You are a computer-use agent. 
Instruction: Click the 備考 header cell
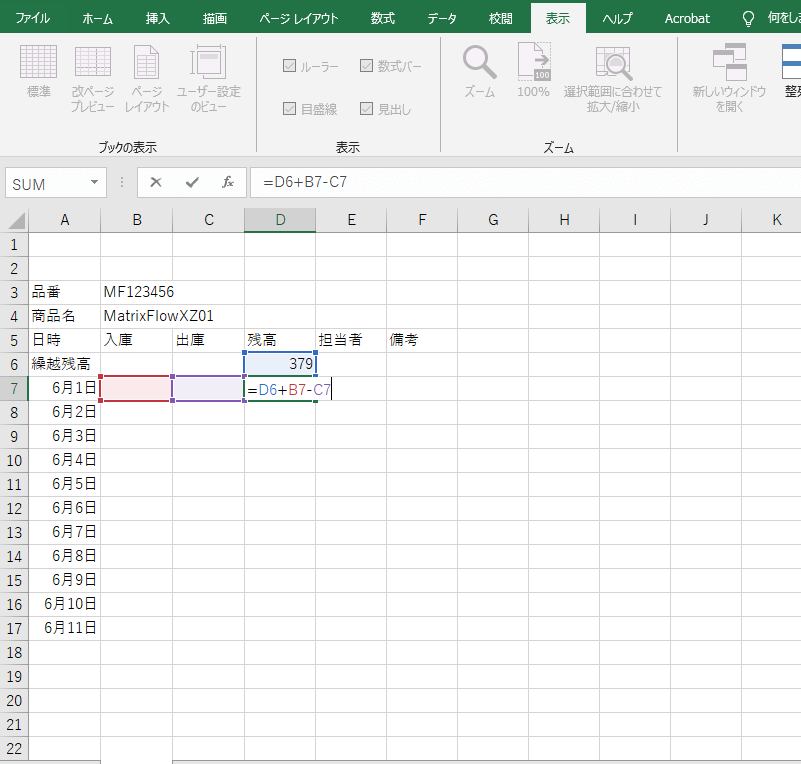(x=422, y=340)
